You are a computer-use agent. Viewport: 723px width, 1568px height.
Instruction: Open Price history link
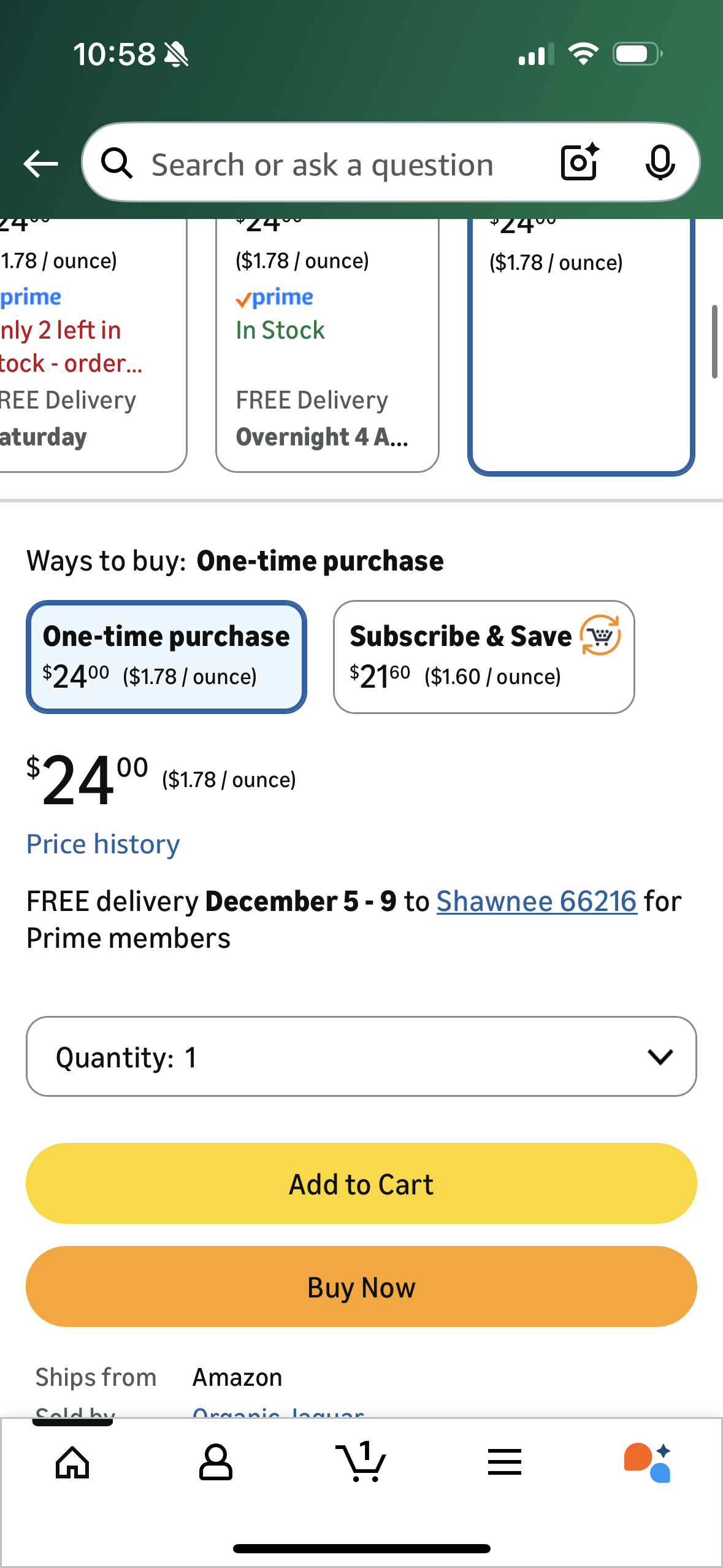pos(103,844)
